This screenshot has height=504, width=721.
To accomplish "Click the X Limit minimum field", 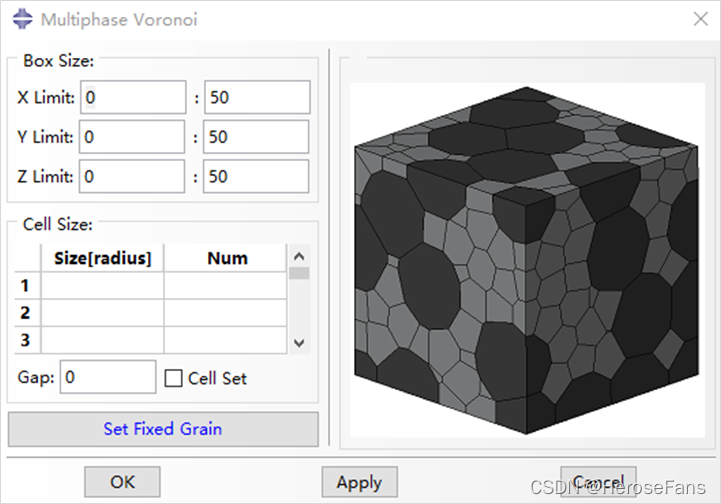I will coord(133,97).
